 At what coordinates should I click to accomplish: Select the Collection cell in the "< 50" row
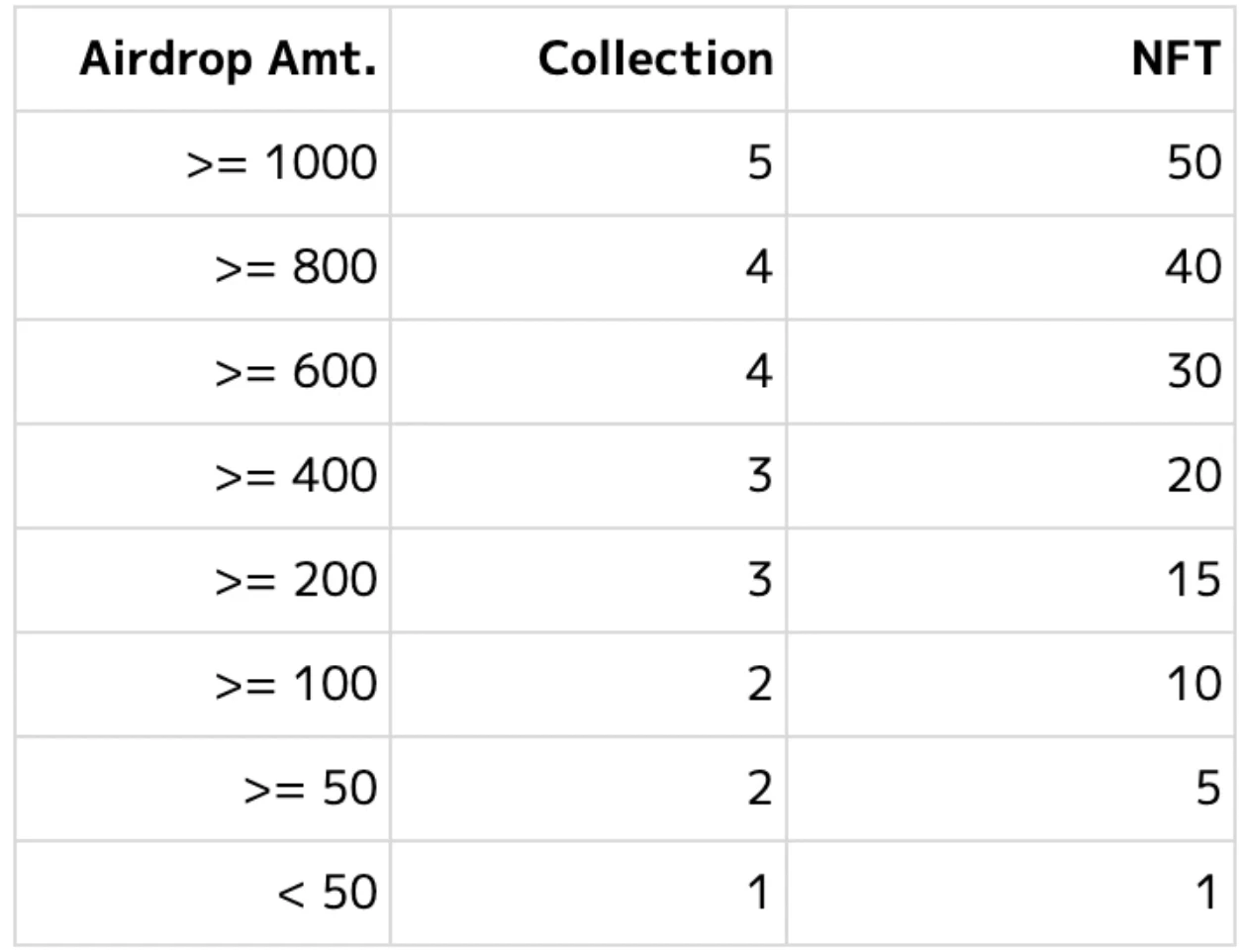coord(758,893)
